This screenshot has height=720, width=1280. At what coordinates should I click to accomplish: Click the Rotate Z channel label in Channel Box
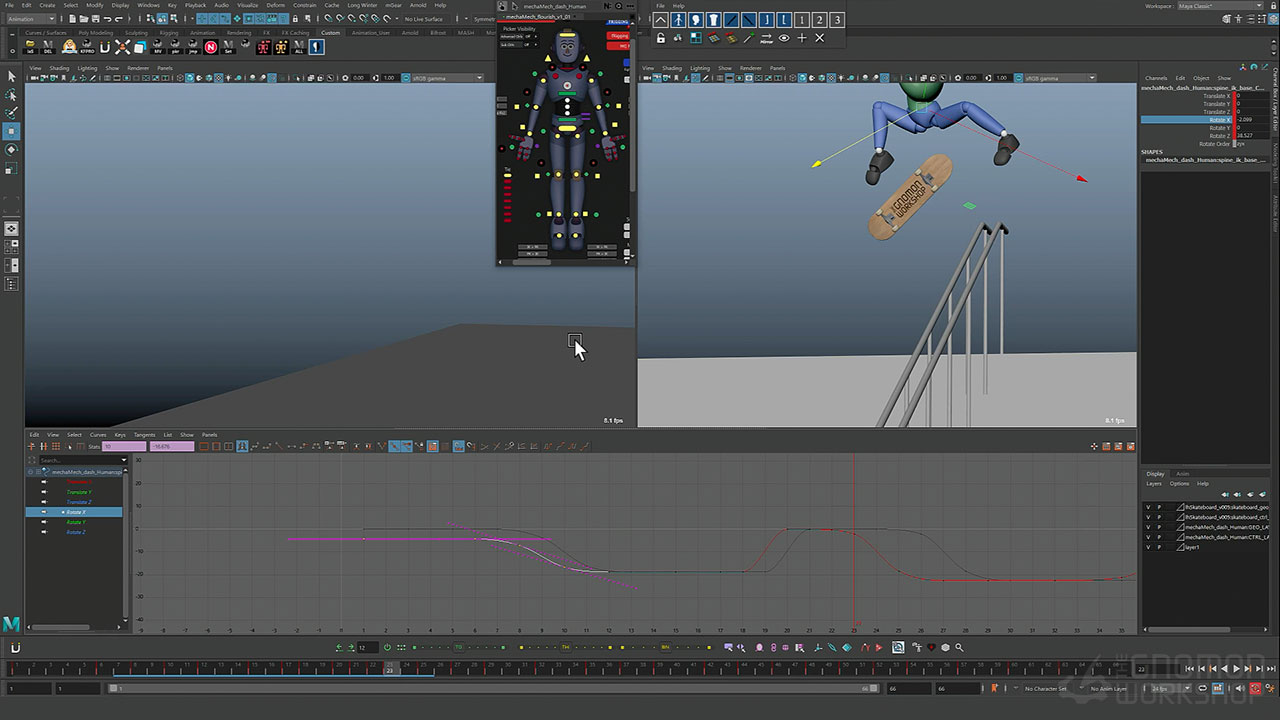(x=1219, y=136)
